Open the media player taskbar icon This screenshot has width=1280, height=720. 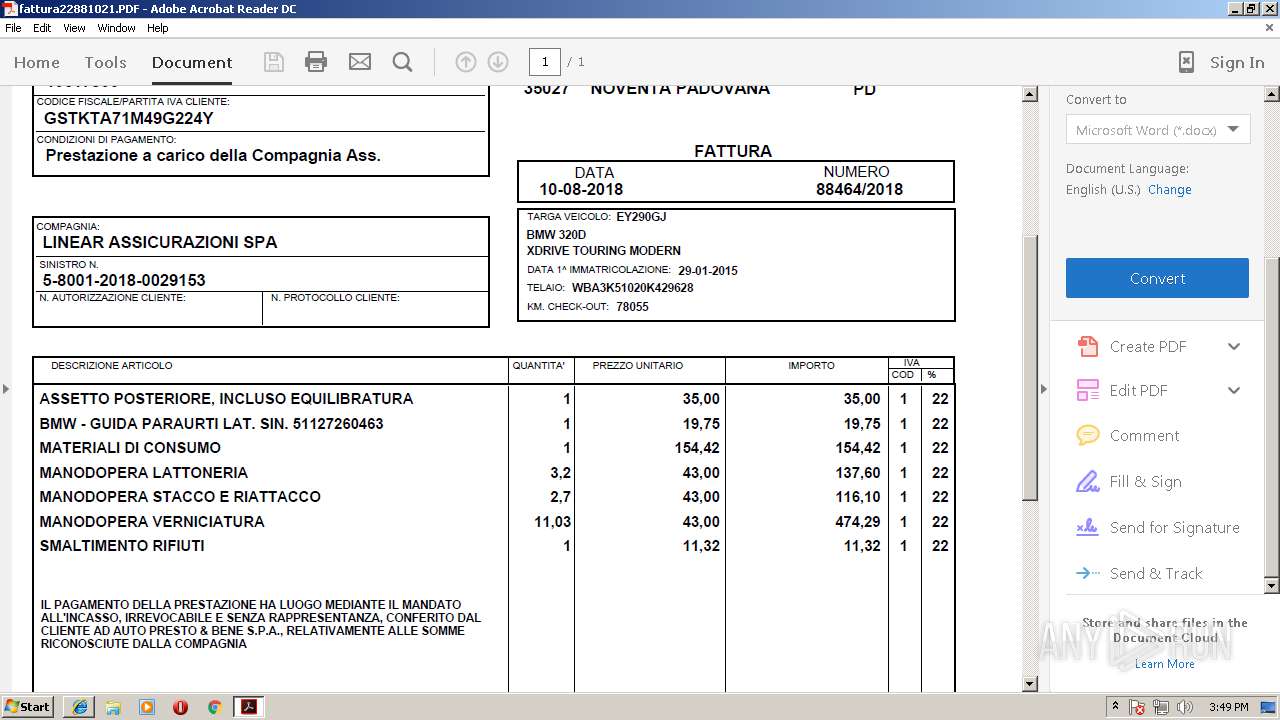(147, 707)
